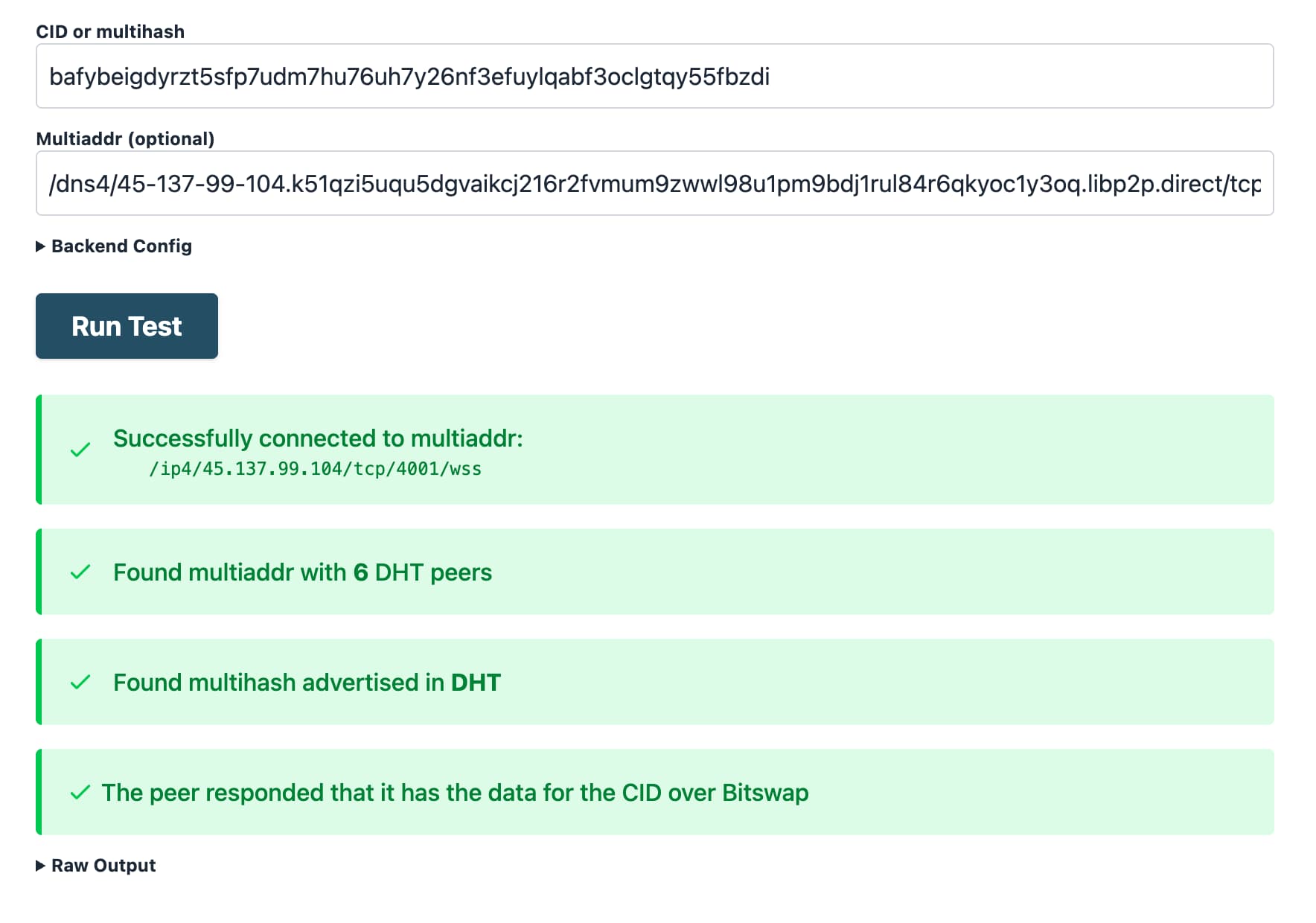Click the CID or multihash field label
This screenshot has height=923, width=1316.
coord(111,31)
